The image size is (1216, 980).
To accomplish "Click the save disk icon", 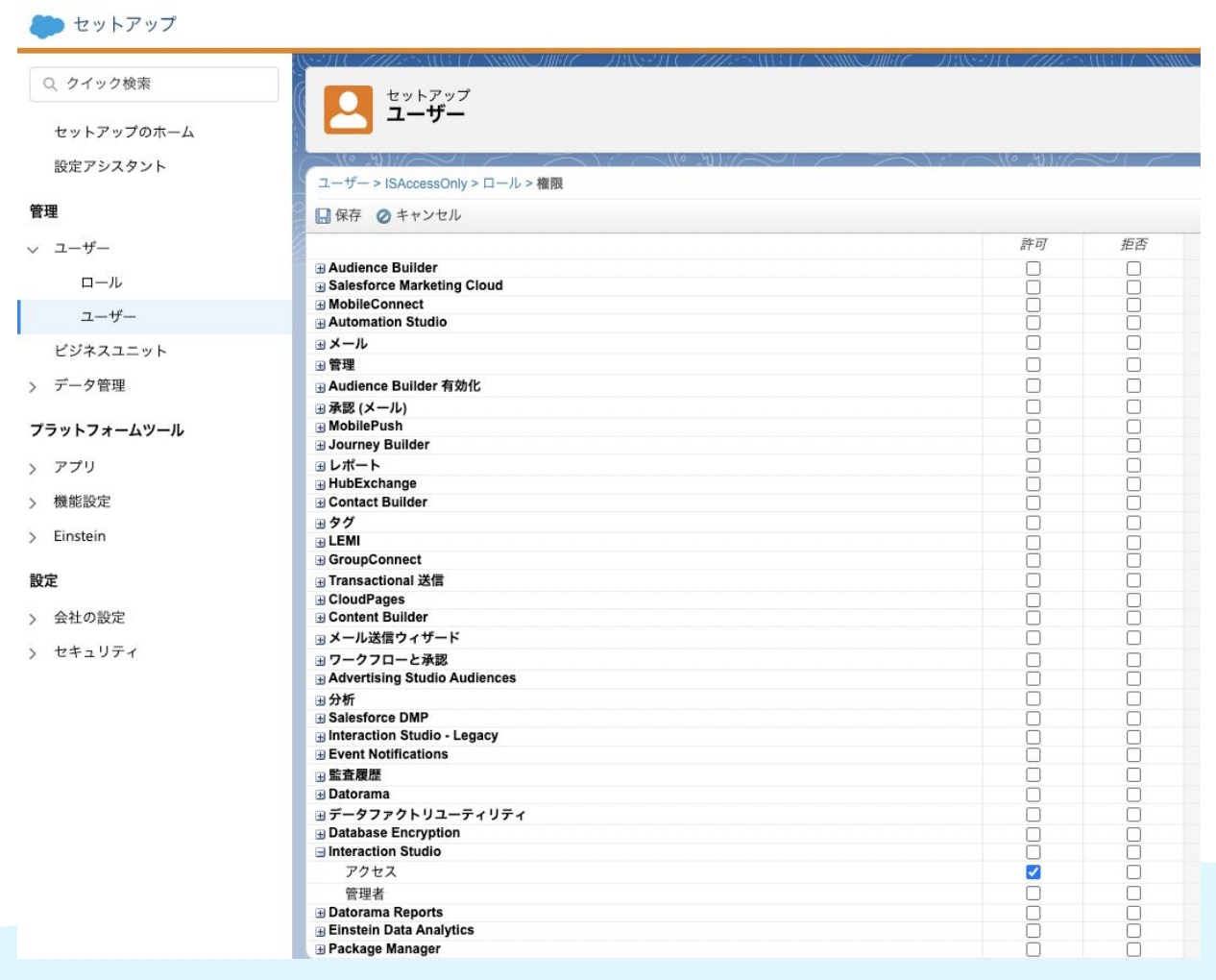I will (323, 216).
